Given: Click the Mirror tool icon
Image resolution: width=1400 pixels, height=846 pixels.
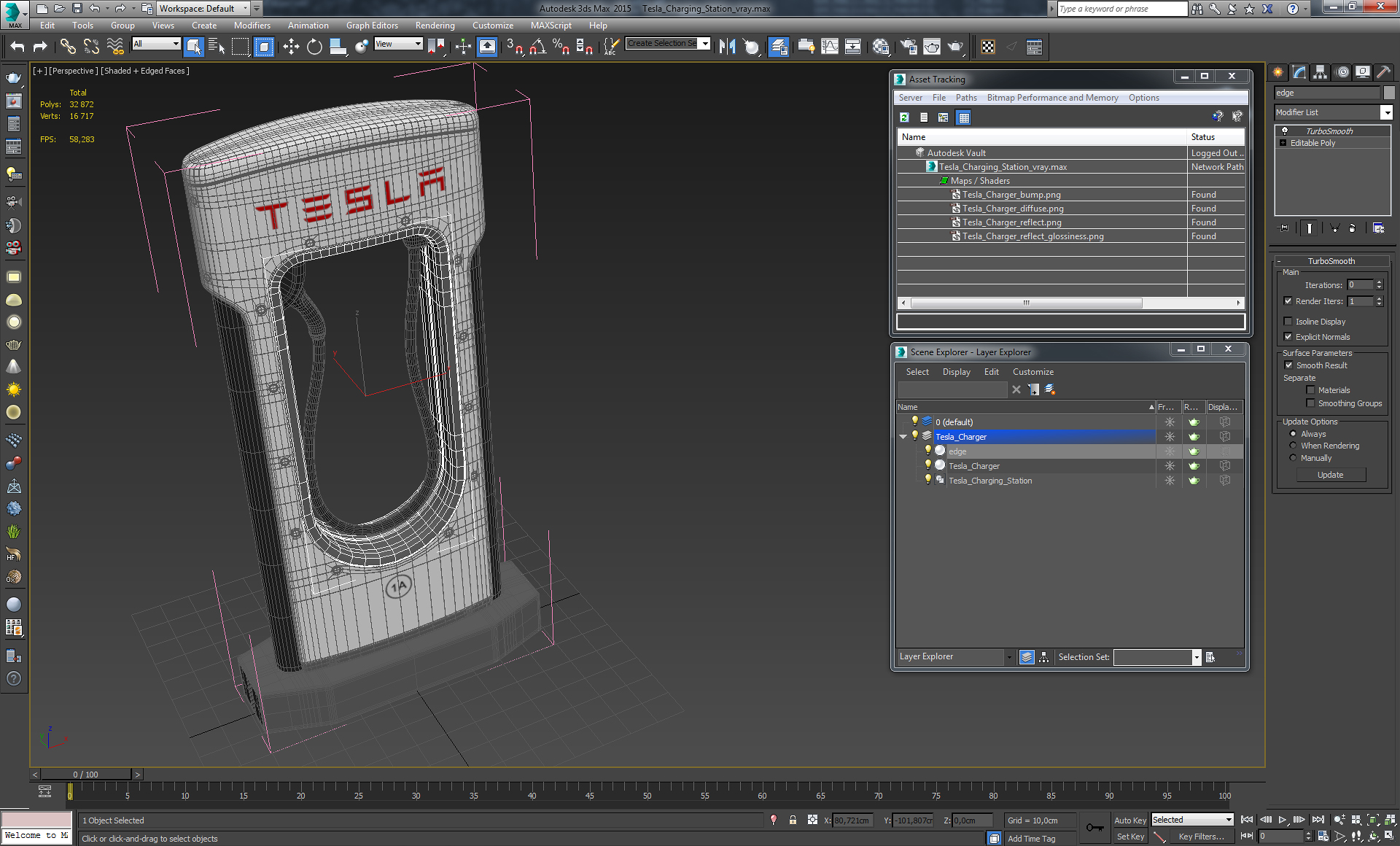Looking at the screenshot, I should 727,47.
